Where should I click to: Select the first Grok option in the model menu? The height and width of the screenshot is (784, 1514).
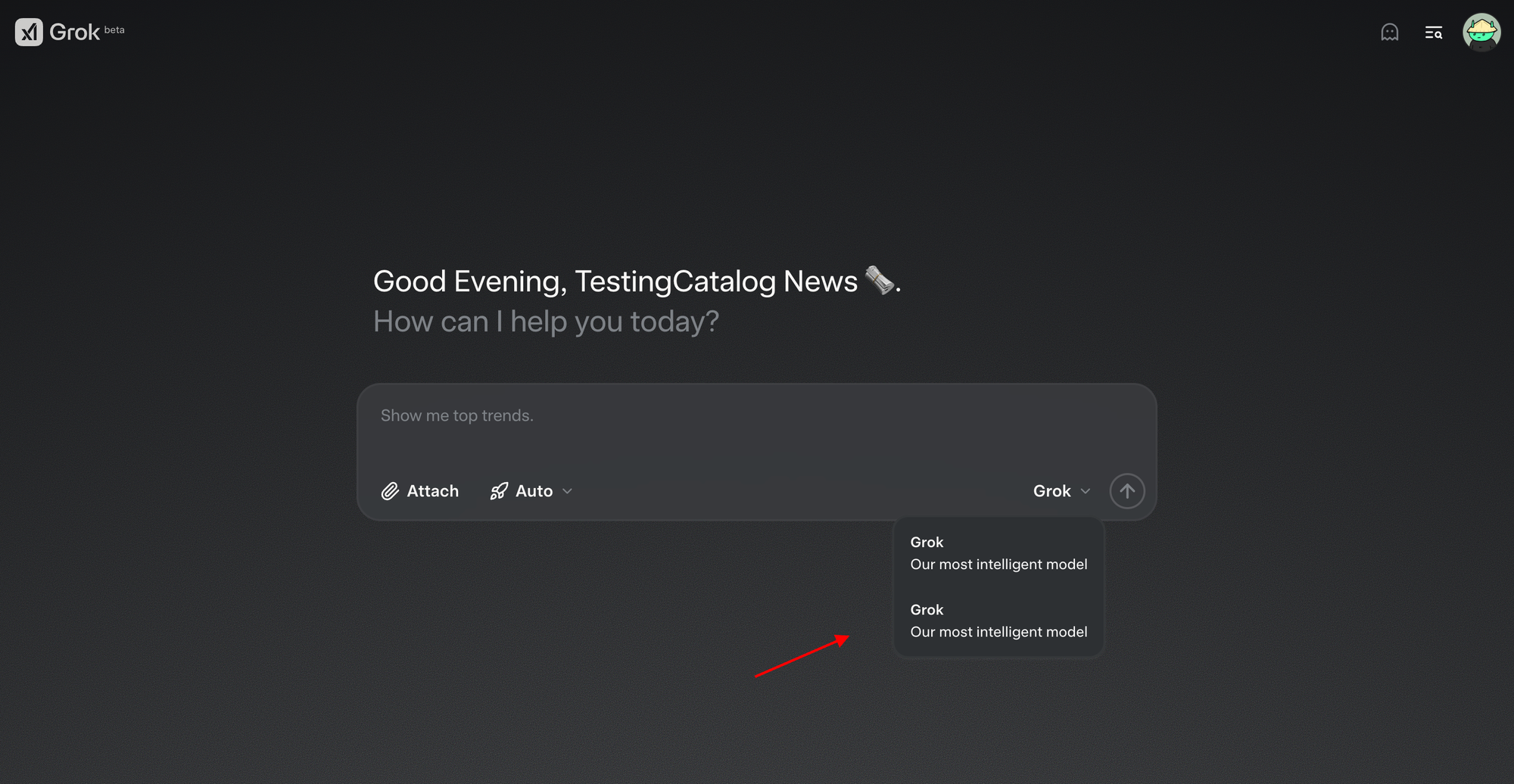(x=998, y=553)
